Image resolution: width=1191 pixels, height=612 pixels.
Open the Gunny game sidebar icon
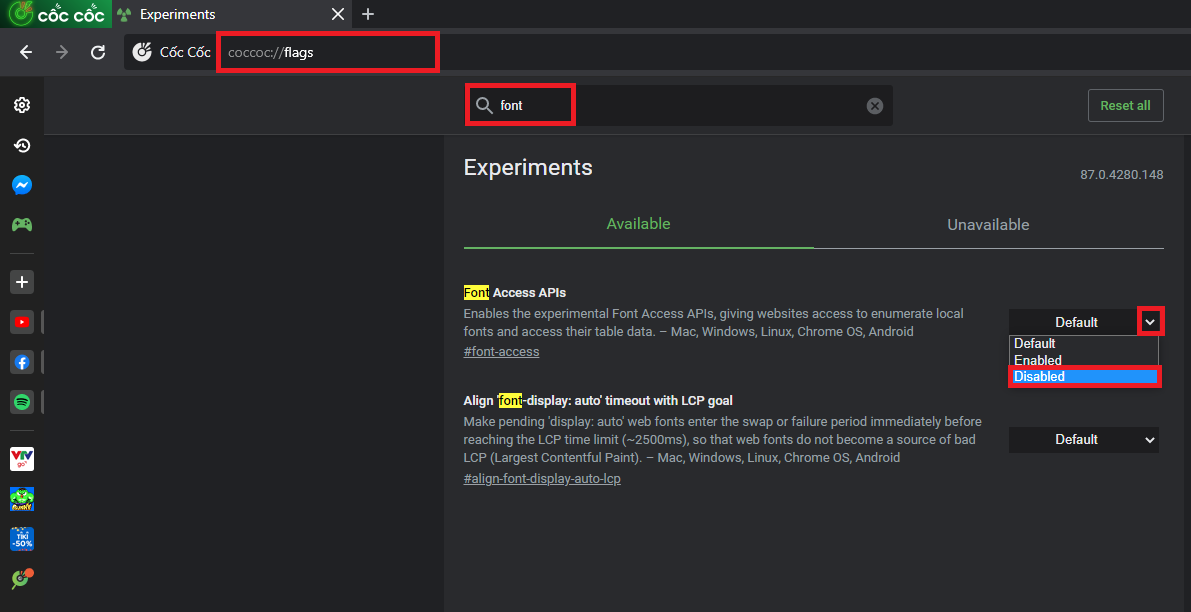[x=22, y=499]
